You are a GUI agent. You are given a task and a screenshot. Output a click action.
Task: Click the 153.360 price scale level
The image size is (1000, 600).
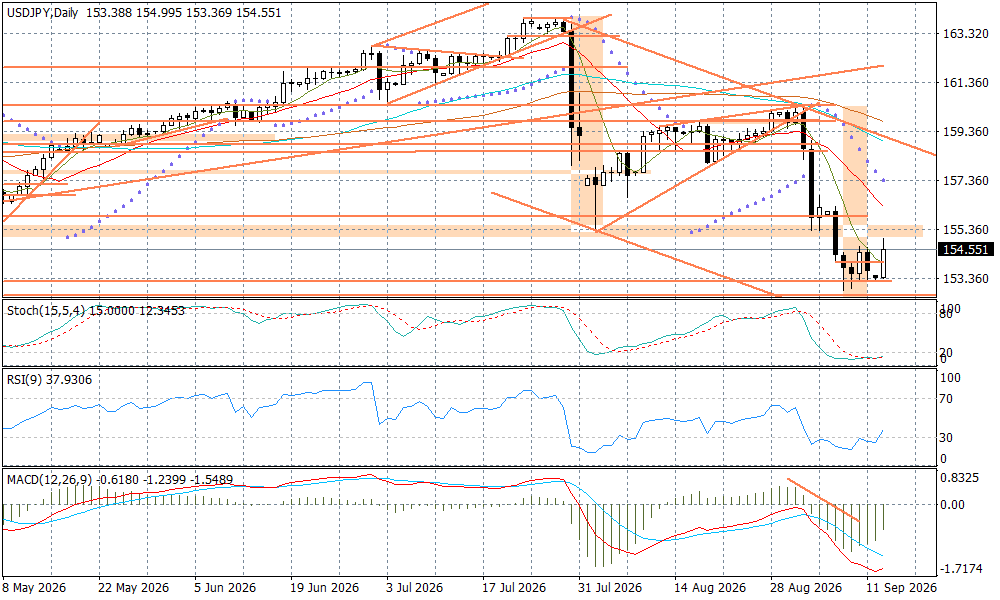(x=966, y=279)
